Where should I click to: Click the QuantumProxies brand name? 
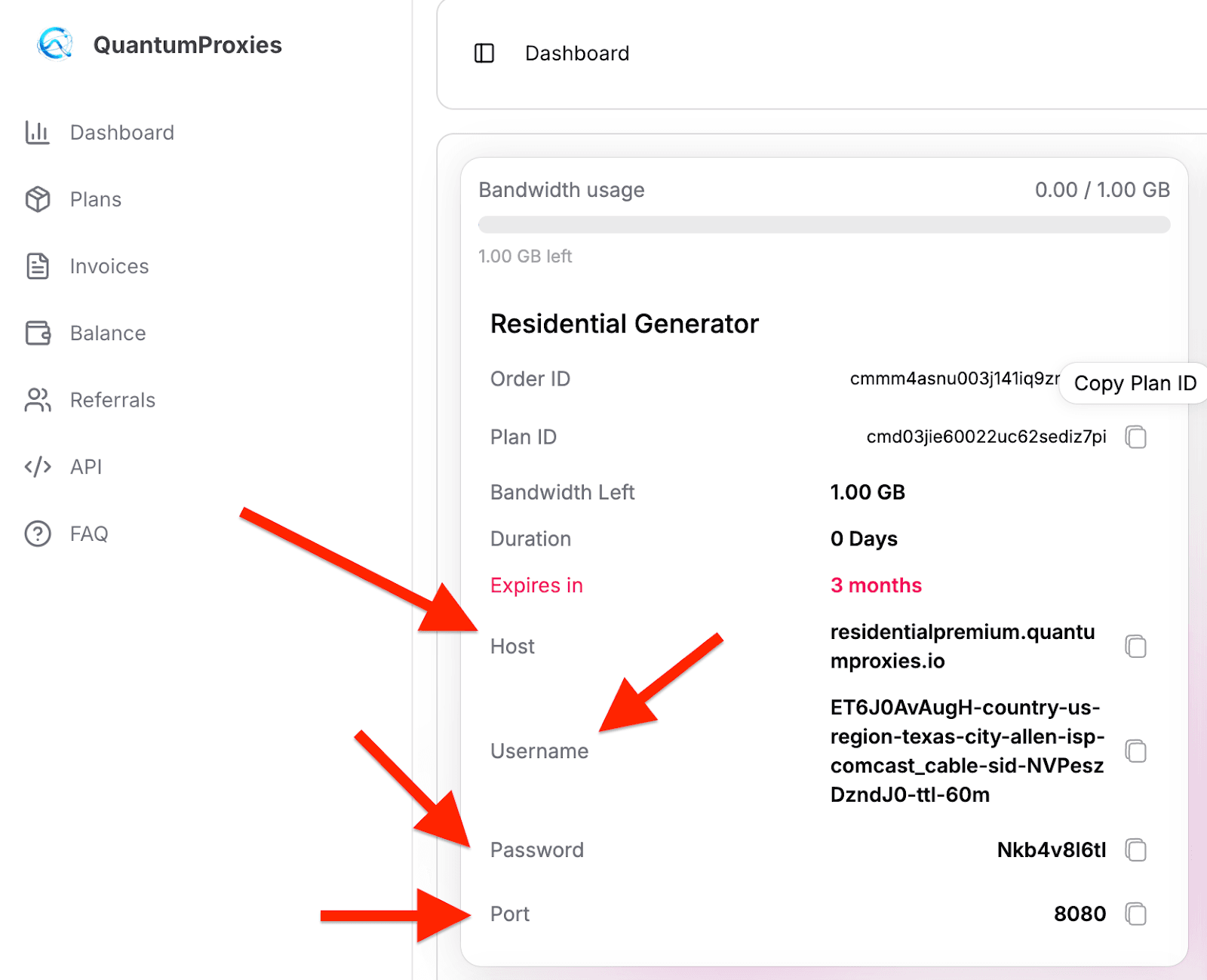(x=187, y=45)
